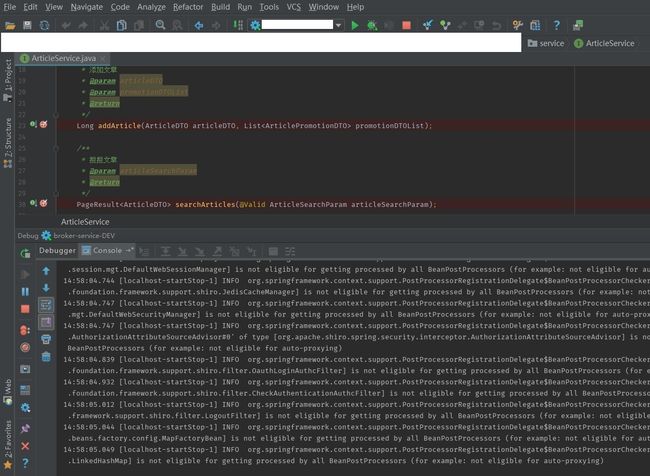The width and height of the screenshot is (650, 476).
Task: Toggle breakpoint on searchArticles line
Action: (x=44, y=203)
